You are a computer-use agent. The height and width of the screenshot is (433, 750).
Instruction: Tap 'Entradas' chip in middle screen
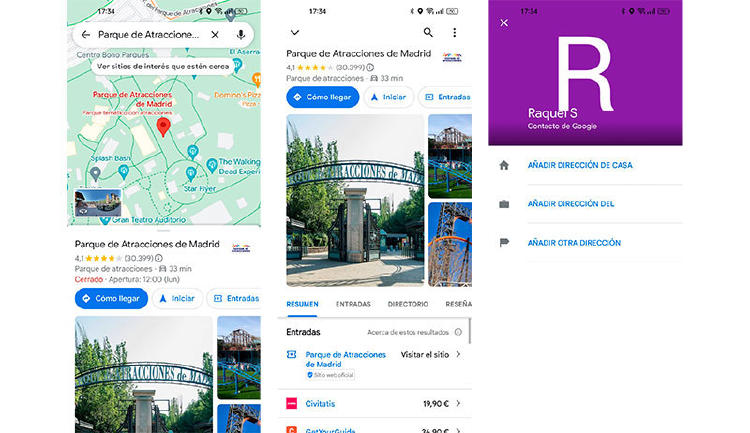(446, 97)
